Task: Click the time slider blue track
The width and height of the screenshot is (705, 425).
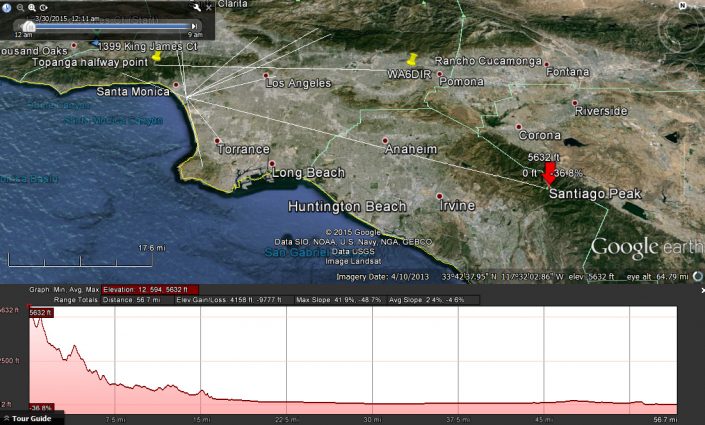Action: (x=112, y=27)
